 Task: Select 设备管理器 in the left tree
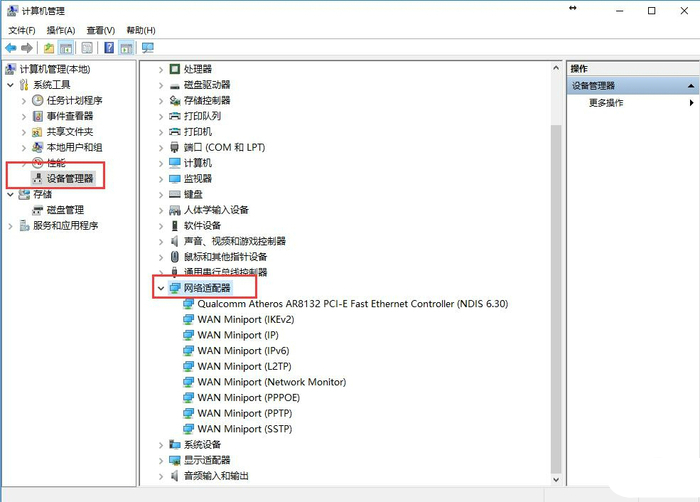[x=70, y=179]
